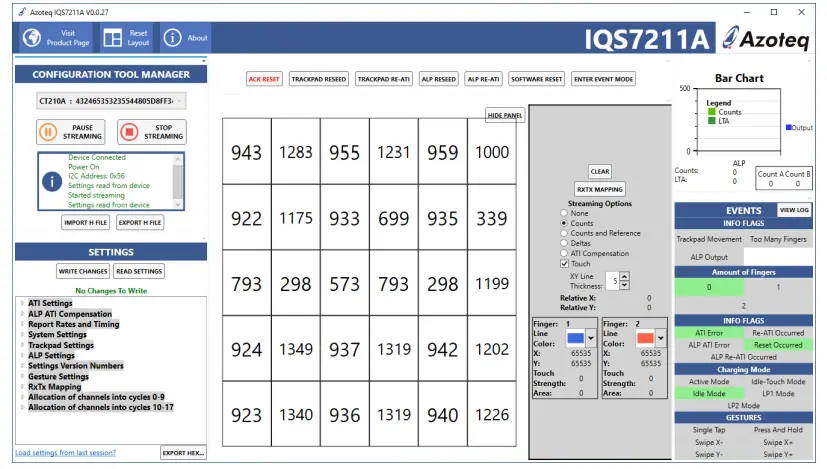Click the trackpad cell showing 573
Viewport: 827px width, 469px height.
[x=344, y=283]
